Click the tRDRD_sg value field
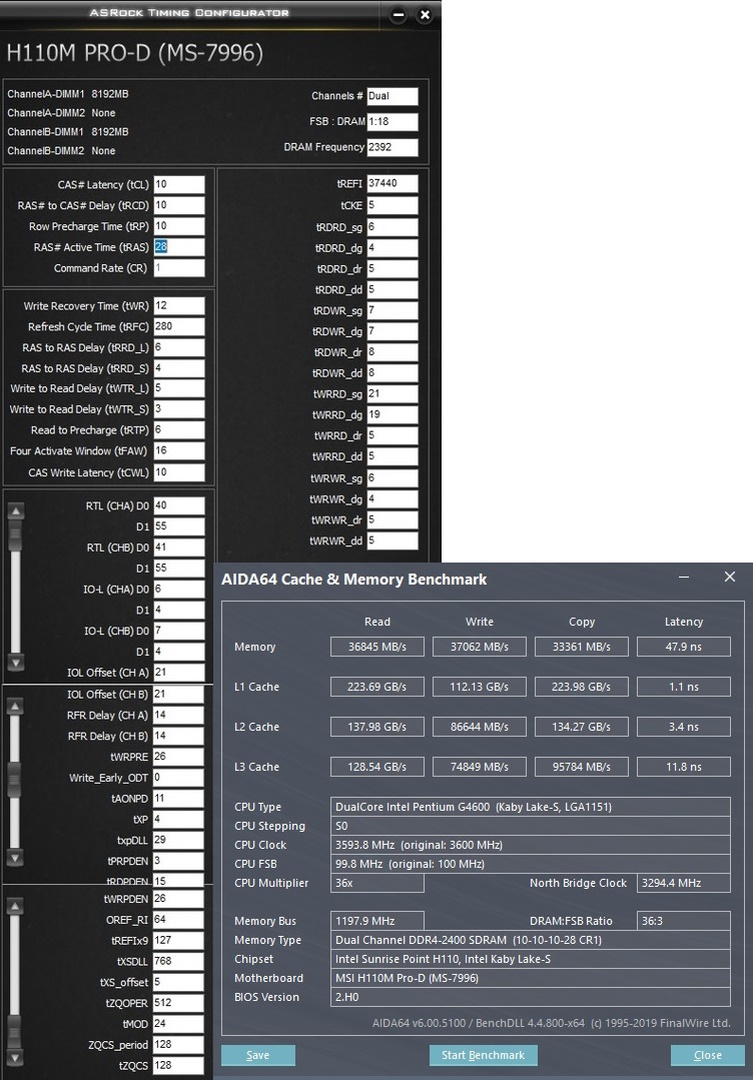This screenshot has width=756, height=1080. 392,227
